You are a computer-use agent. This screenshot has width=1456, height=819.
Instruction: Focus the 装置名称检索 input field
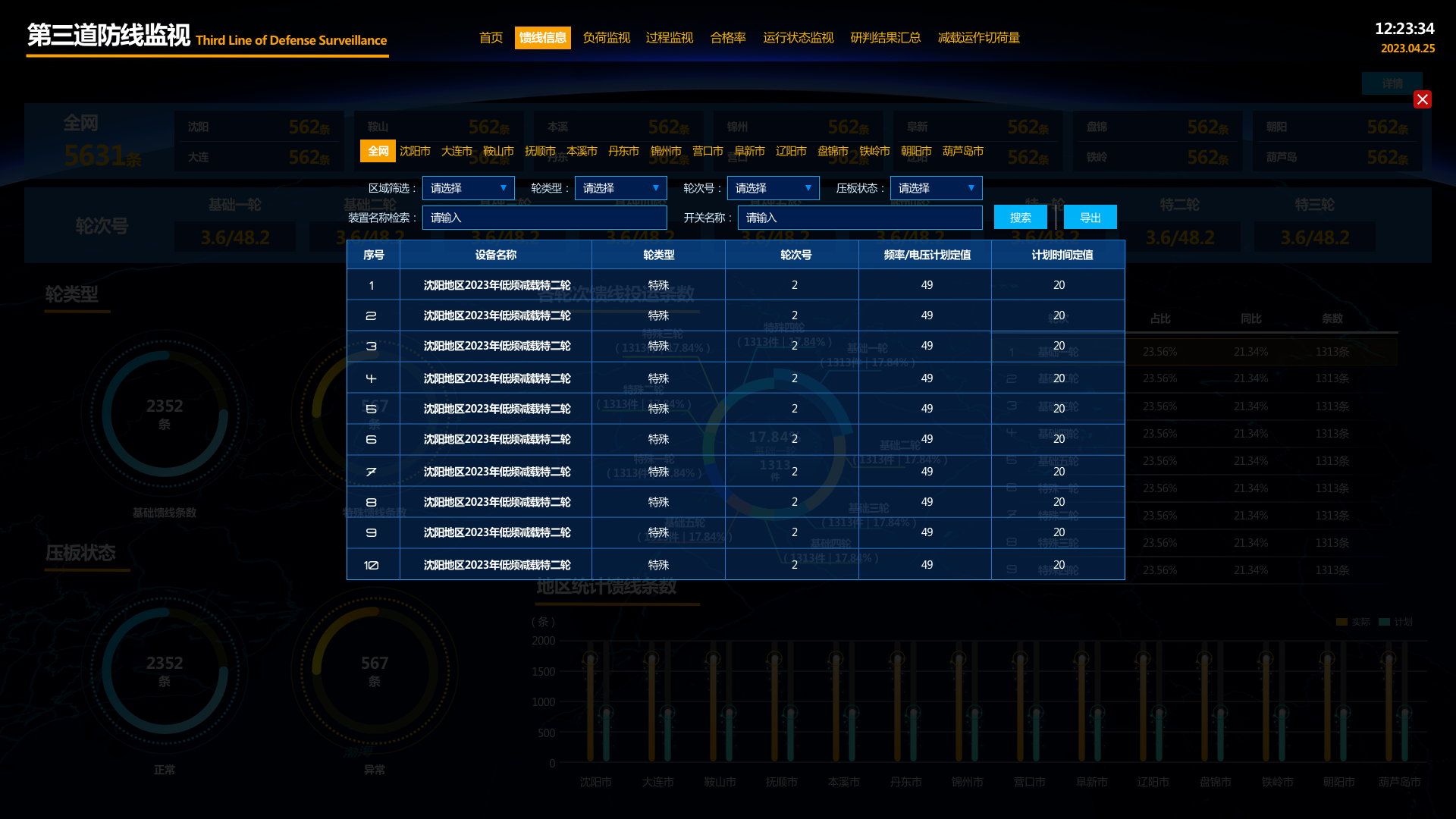tap(544, 218)
